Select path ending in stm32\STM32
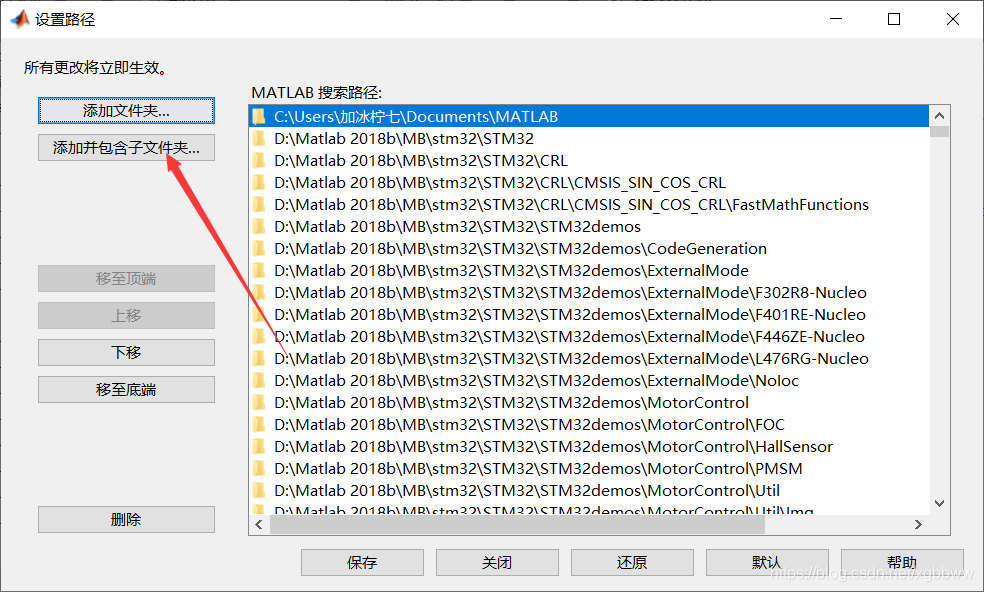This screenshot has width=984, height=592. click(589, 138)
